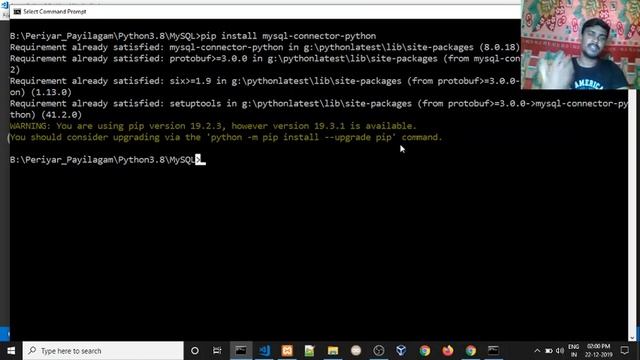This screenshot has height=360, width=640.
Task: Open the Chrome icon between VirtualBox and Firefox
Action: 424,351
